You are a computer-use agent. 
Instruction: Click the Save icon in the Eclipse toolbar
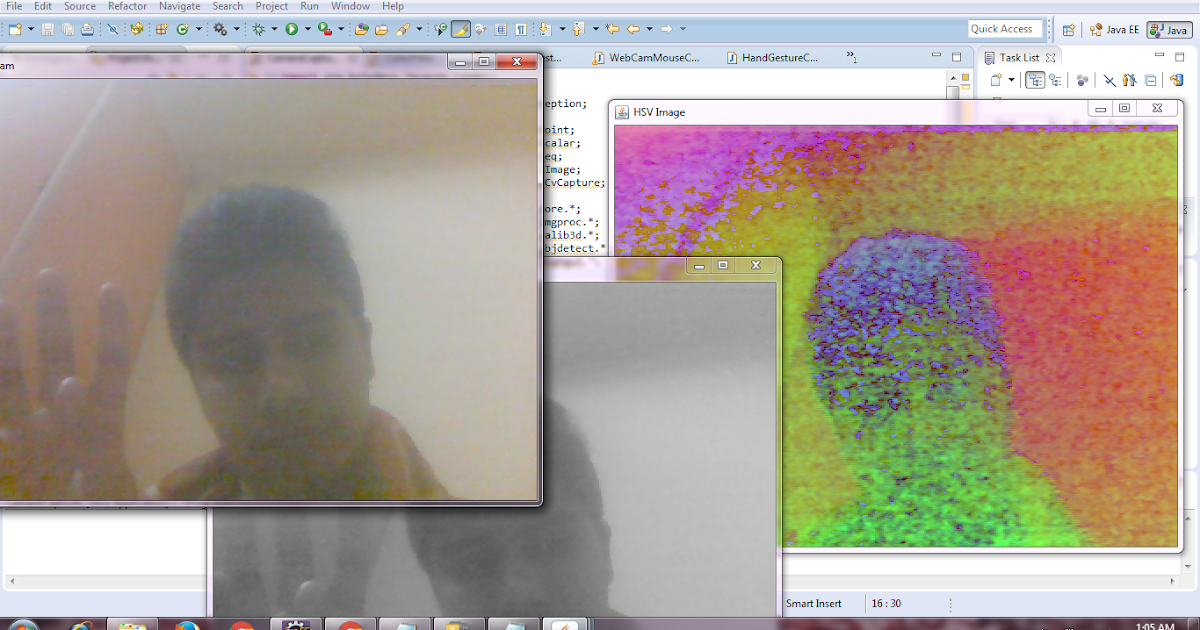(x=48, y=28)
